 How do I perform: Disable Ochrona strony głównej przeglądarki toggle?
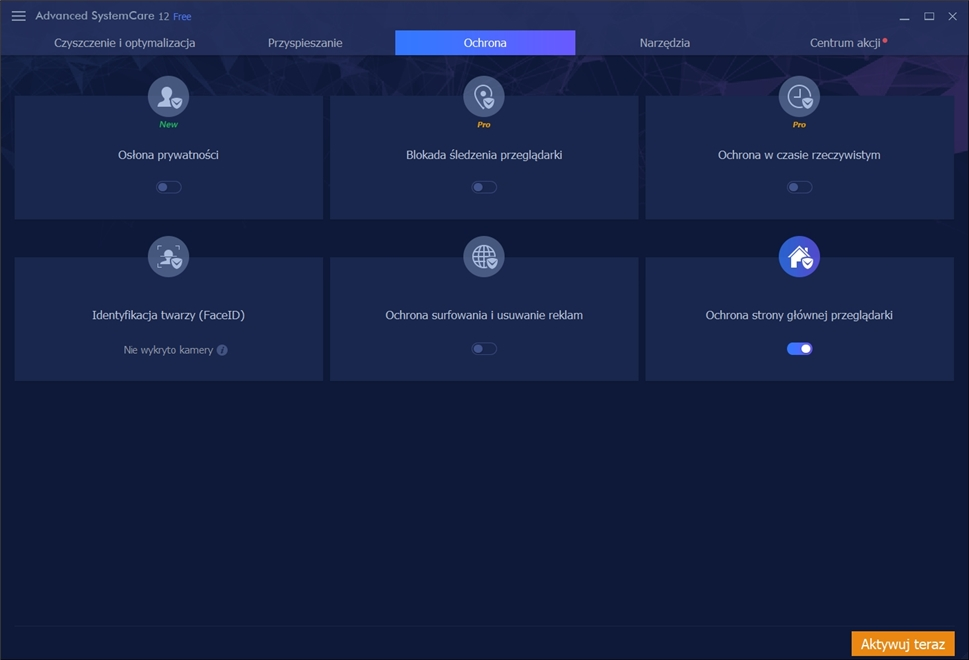point(799,349)
